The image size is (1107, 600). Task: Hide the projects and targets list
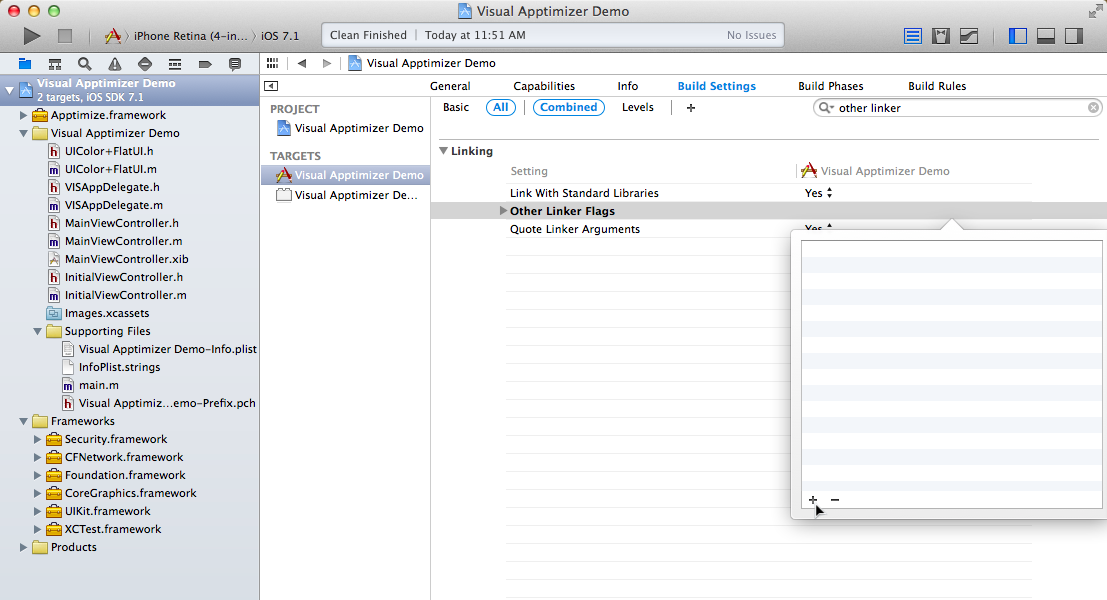pos(271,86)
